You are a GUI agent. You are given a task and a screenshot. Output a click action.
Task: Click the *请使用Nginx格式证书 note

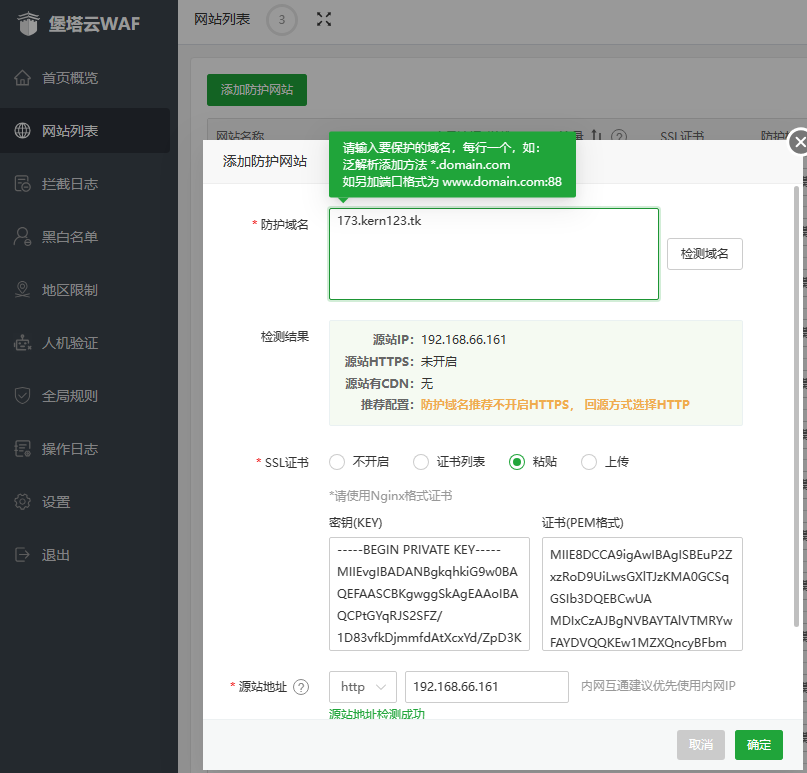coord(391,496)
